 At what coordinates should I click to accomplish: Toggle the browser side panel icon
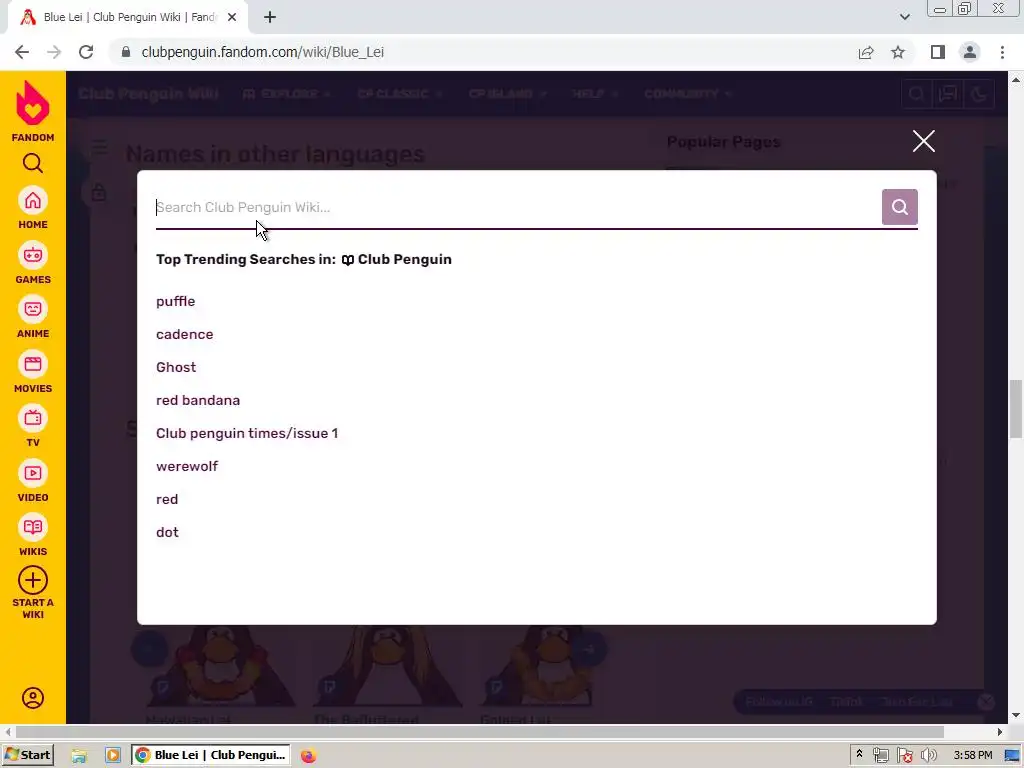click(x=937, y=52)
